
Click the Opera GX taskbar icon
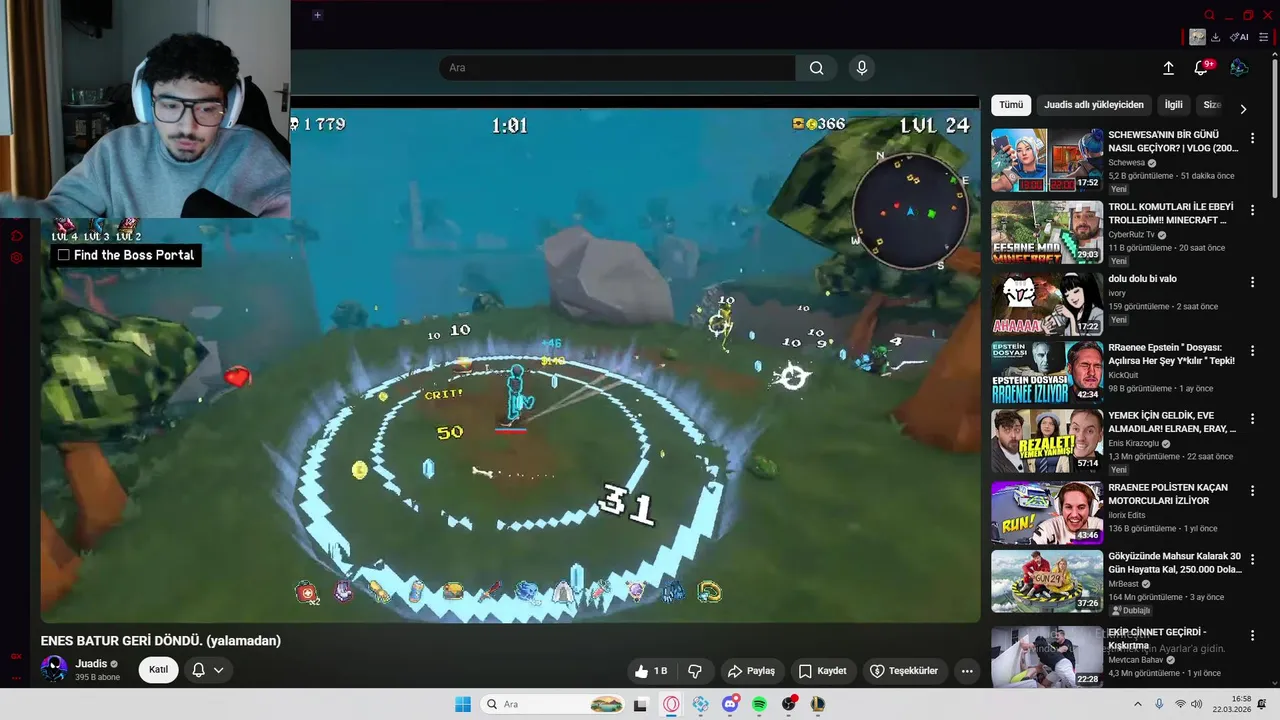click(671, 704)
